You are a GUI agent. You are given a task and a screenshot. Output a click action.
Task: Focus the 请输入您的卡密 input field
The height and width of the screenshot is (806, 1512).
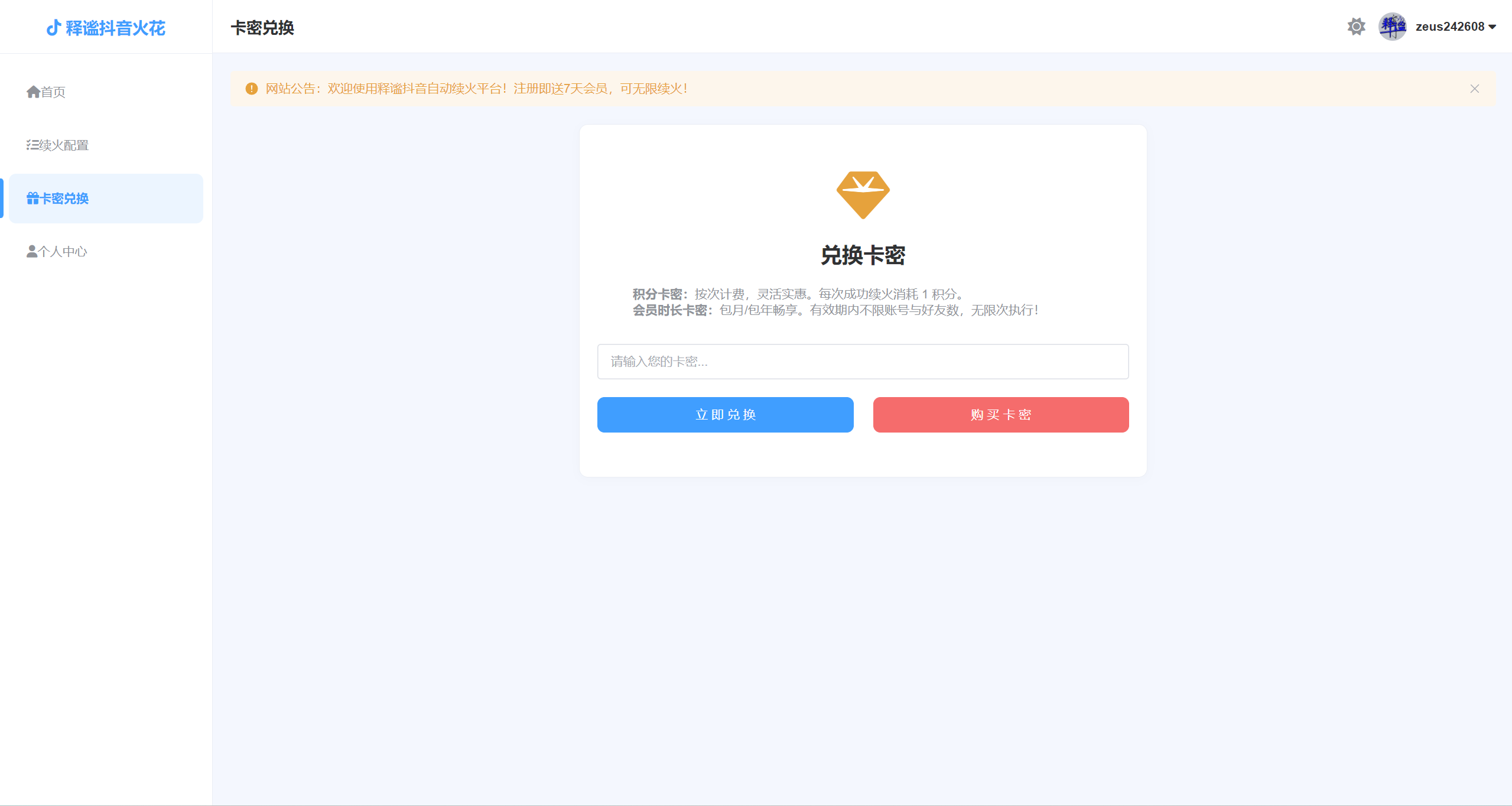pyautogui.click(x=863, y=362)
